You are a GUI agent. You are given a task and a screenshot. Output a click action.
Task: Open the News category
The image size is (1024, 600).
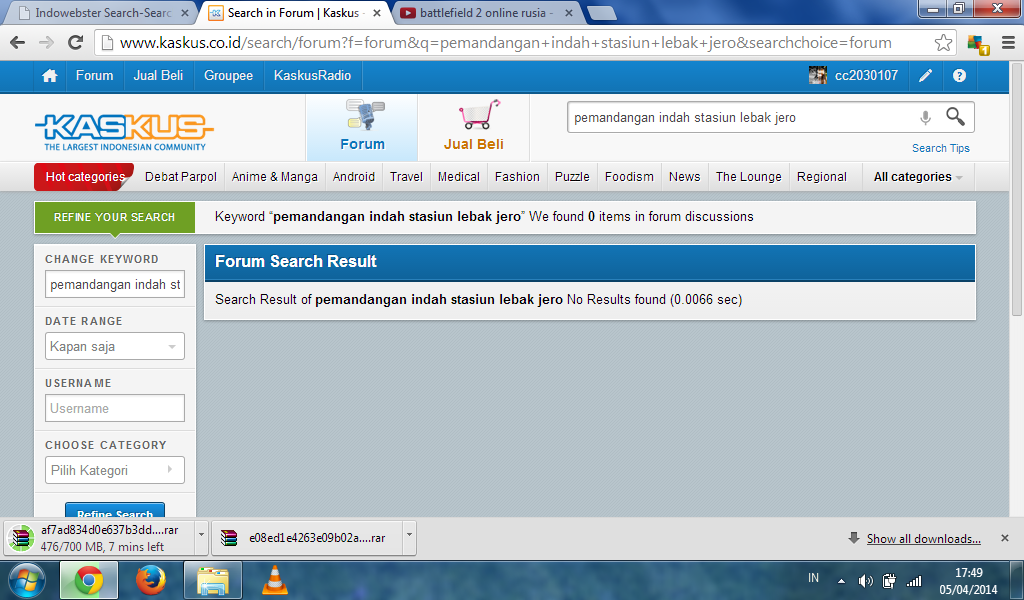coord(684,177)
